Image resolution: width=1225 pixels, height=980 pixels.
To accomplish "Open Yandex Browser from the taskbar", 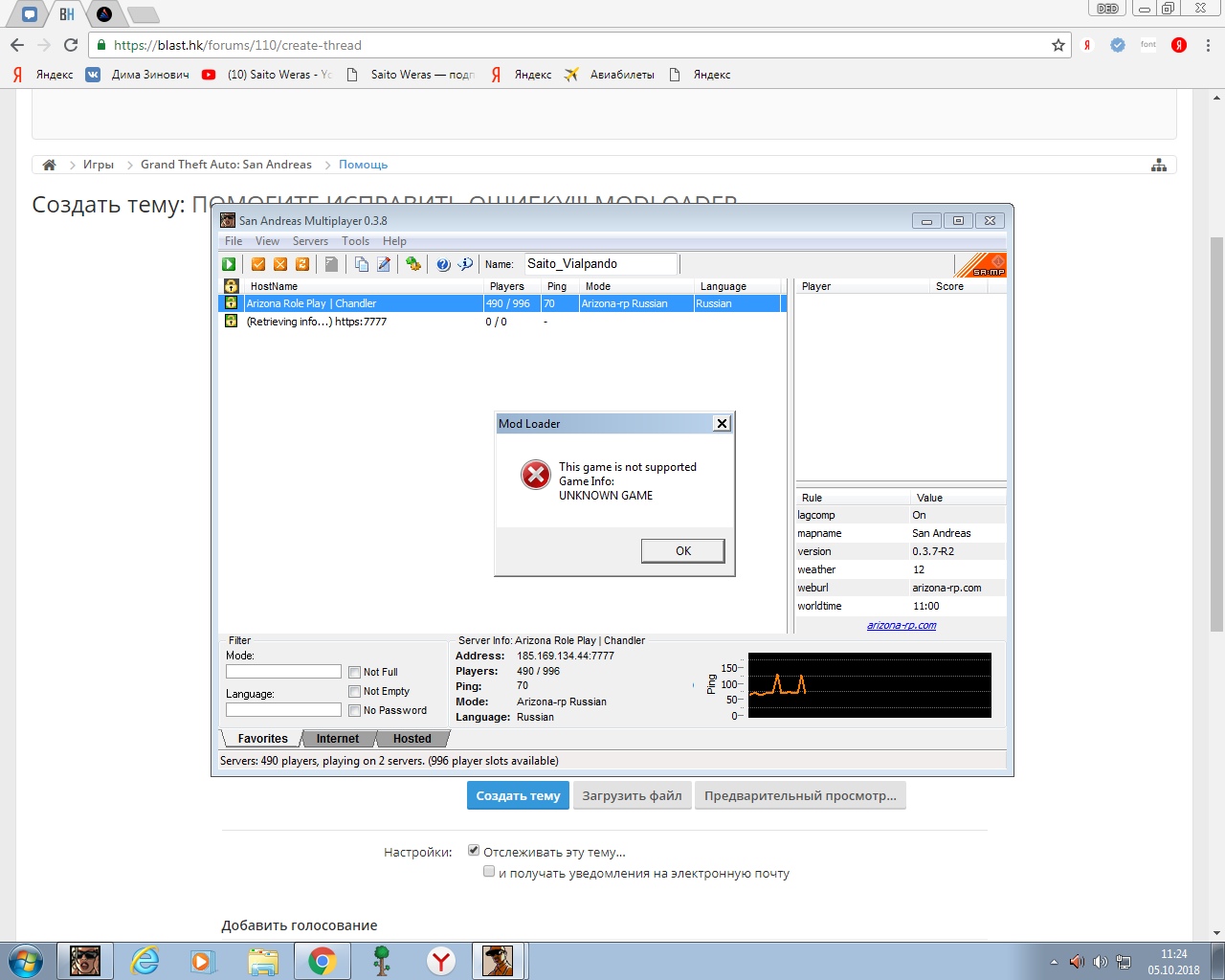I will point(440,961).
